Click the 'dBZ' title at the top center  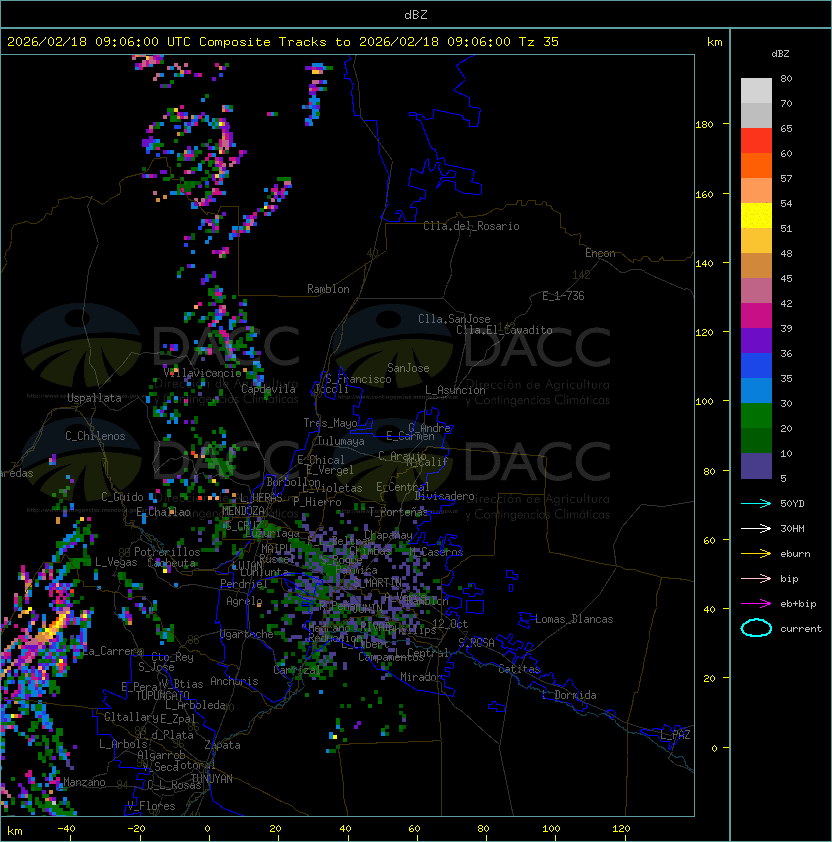pos(416,15)
